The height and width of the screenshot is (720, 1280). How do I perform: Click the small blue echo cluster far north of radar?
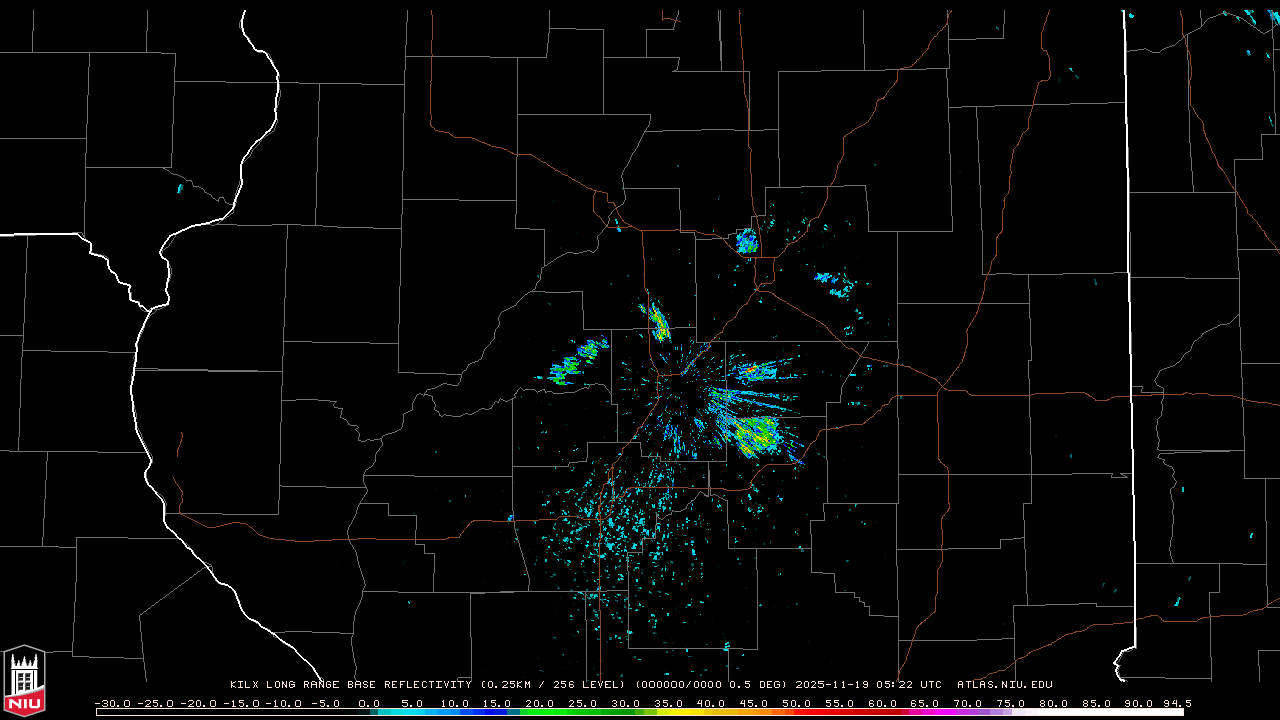pos(746,241)
